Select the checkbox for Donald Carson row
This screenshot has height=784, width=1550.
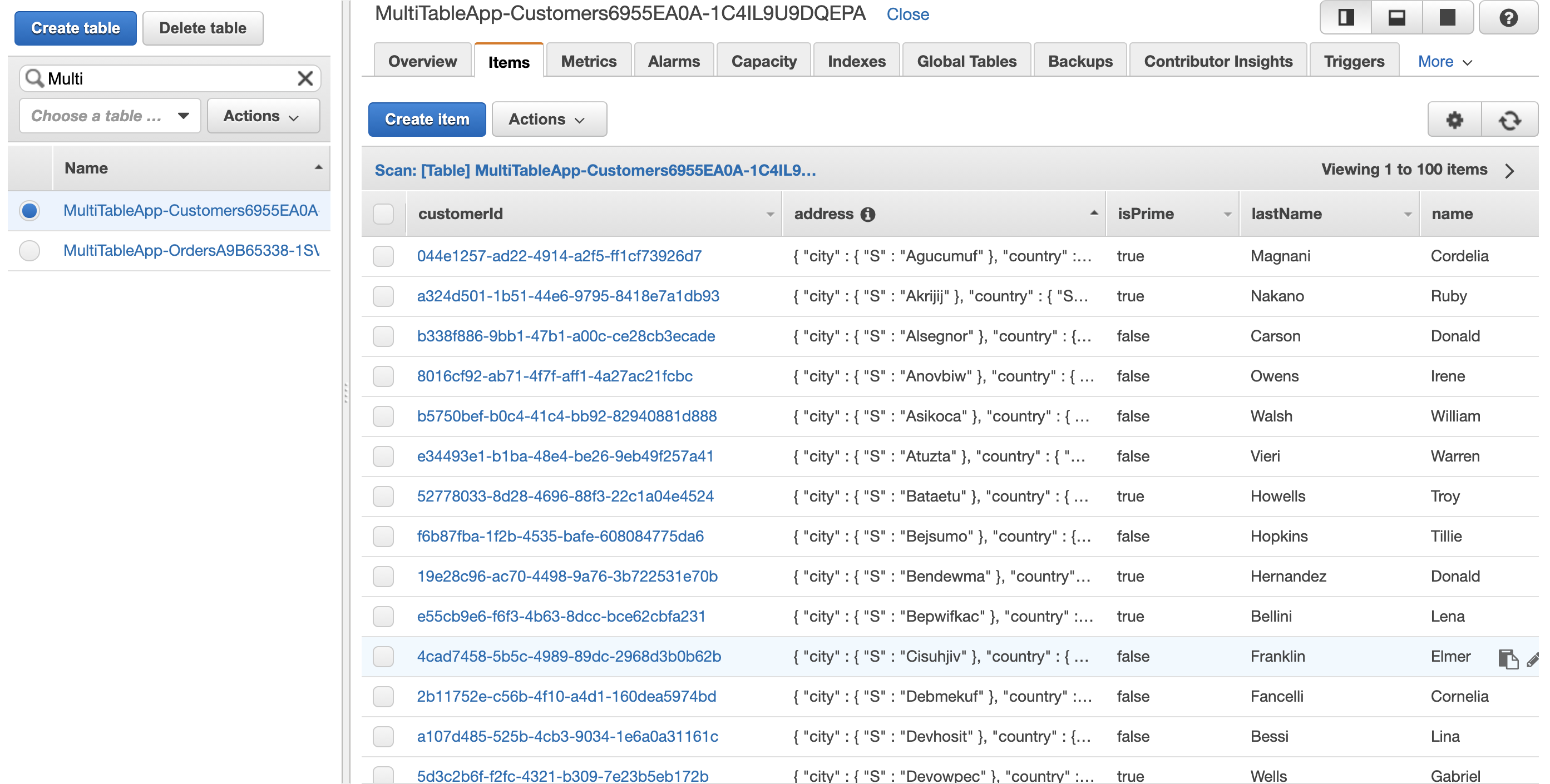coord(384,336)
